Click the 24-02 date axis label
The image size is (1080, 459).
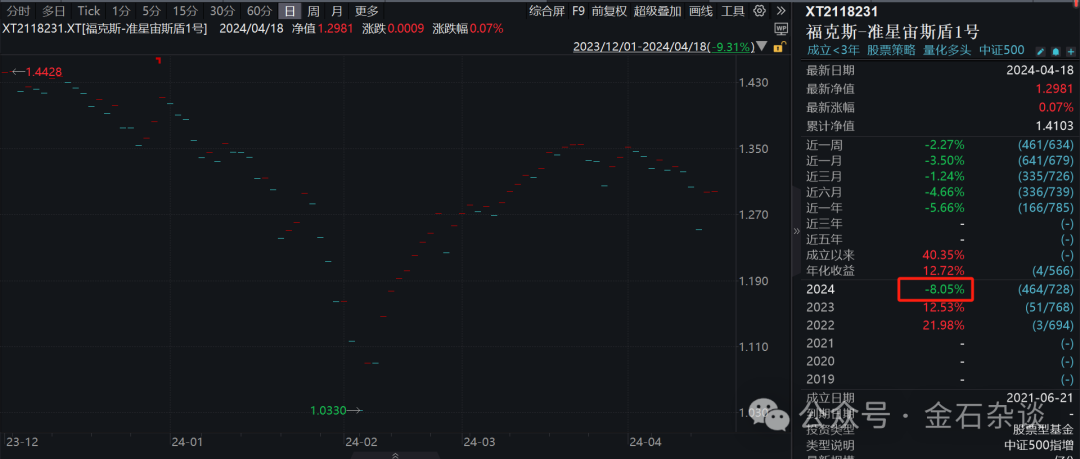pos(362,441)
